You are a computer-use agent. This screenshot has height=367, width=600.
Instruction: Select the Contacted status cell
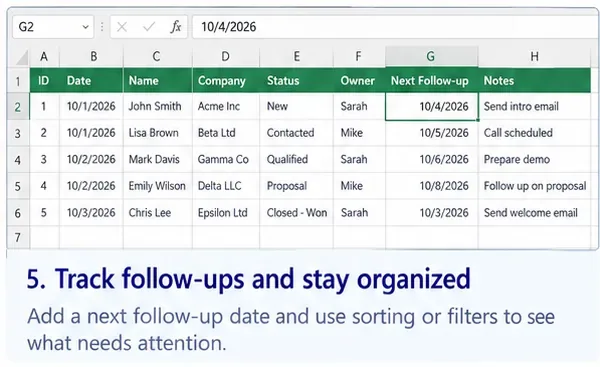[297, 133]
